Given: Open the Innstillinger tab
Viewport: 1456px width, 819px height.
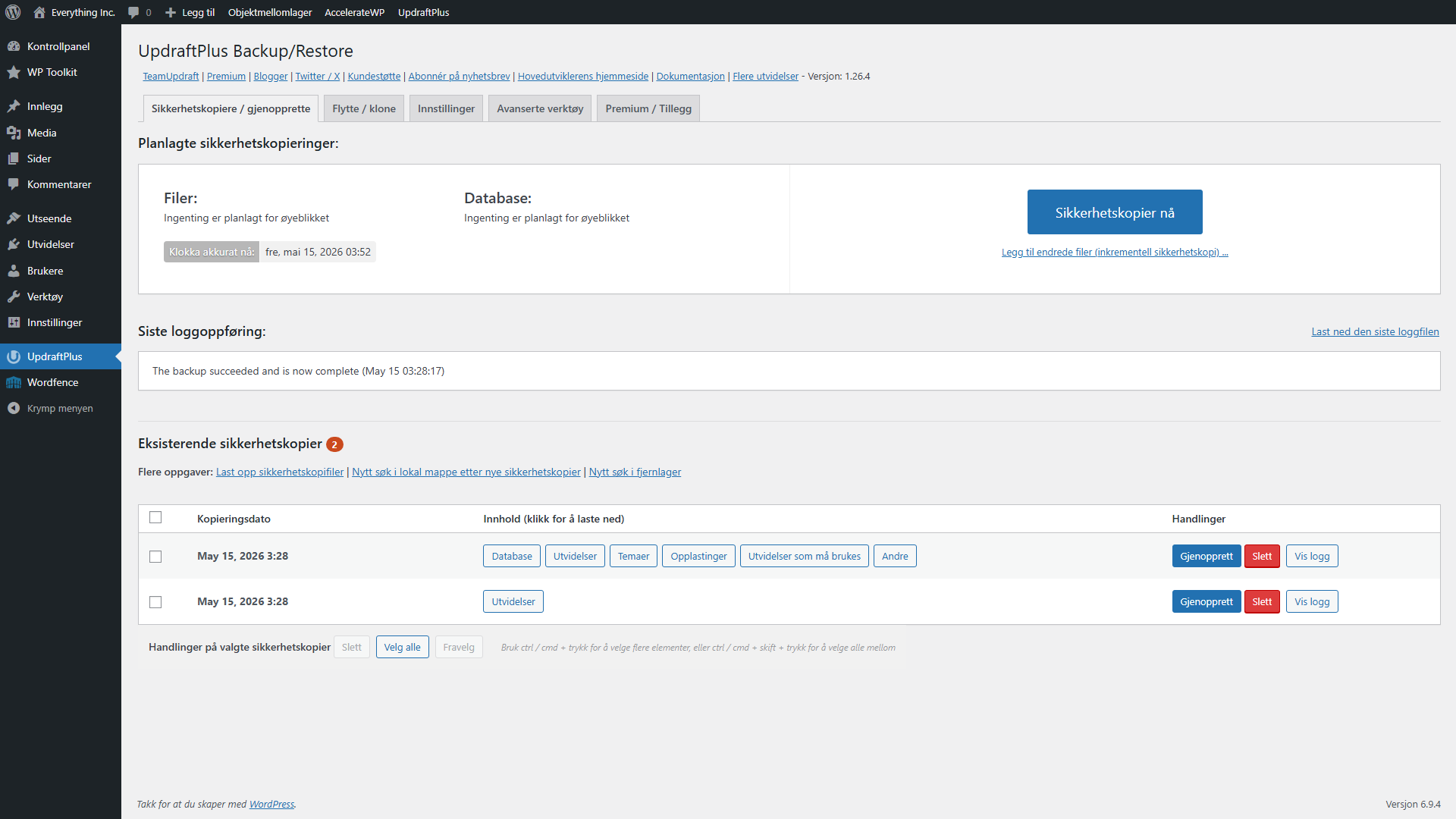Looking at the screenshot, I should click(x=446, y=108).
